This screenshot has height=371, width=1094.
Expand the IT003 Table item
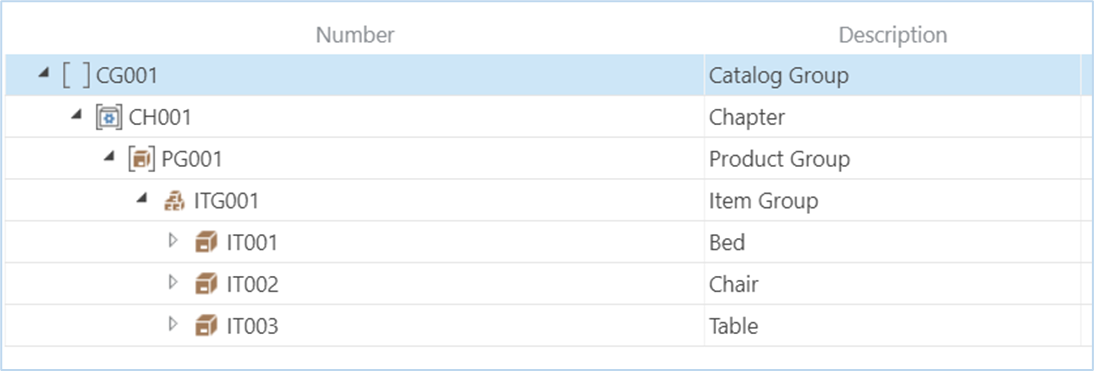(x=174, y=324)
